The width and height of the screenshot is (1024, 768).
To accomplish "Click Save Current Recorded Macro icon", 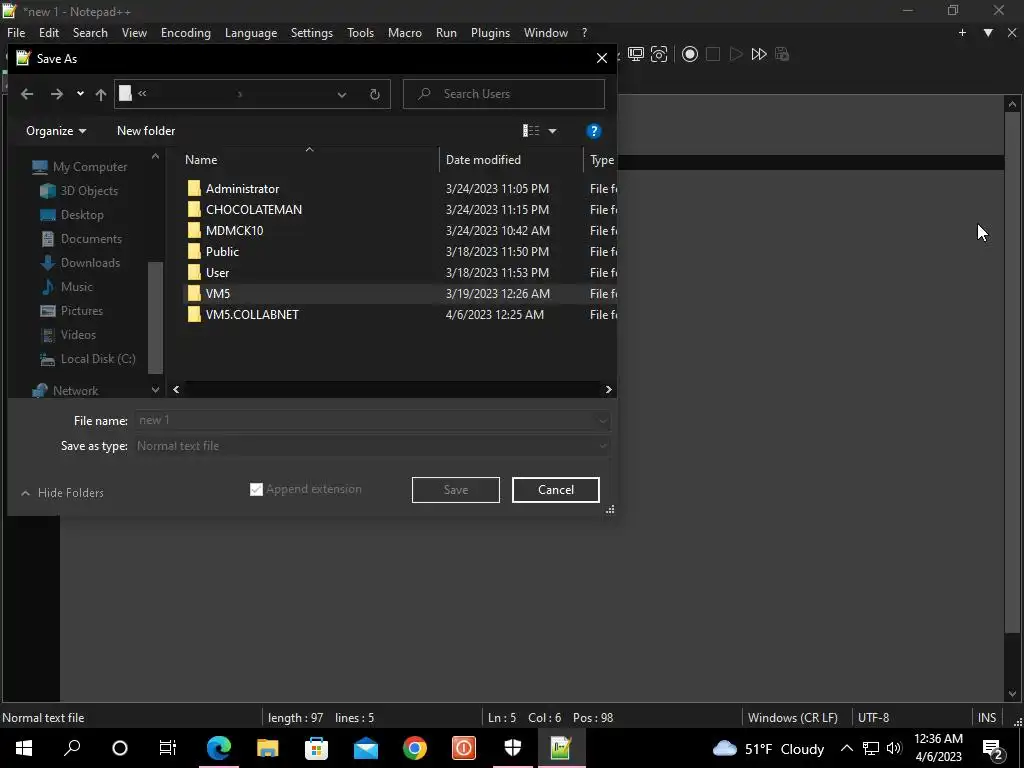I will (x=782, y=54).
